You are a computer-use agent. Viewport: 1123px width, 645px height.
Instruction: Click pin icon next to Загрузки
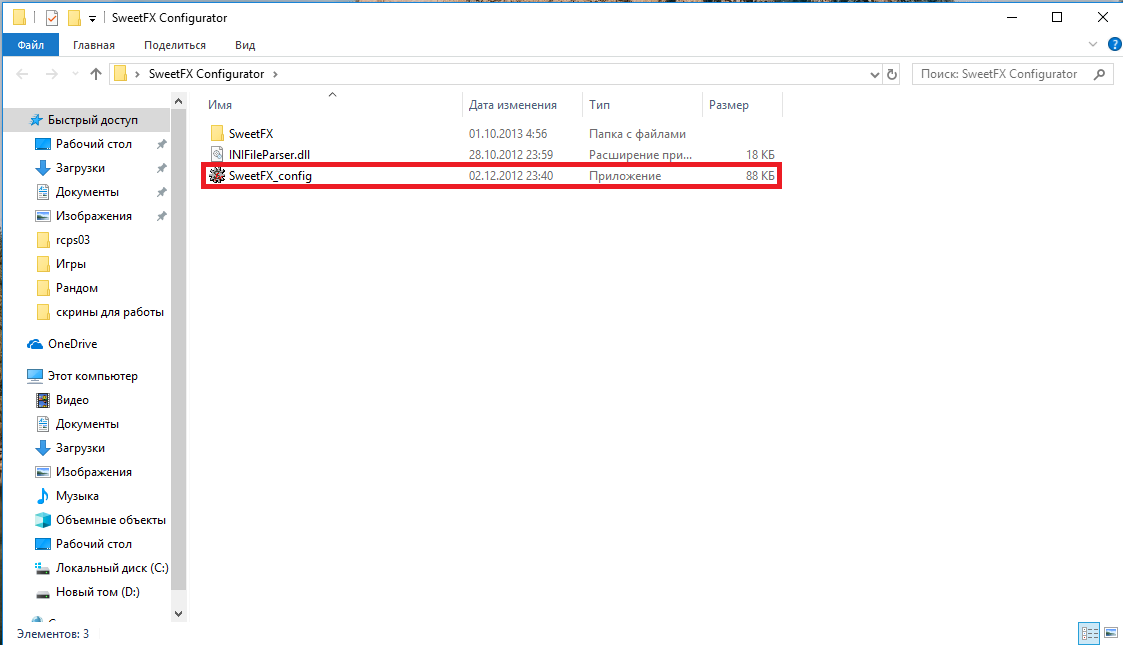162,168
